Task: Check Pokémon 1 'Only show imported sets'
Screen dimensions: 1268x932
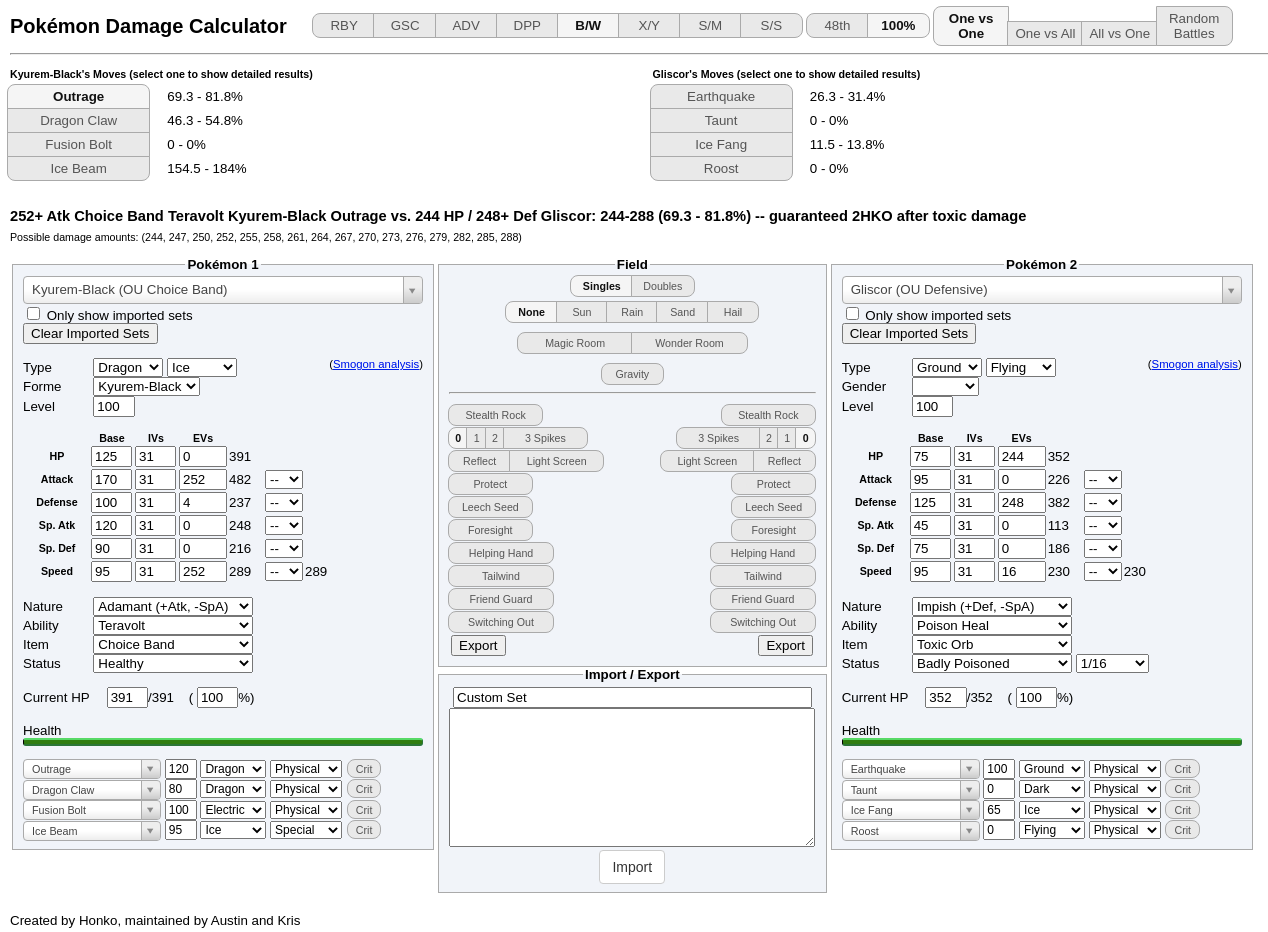Action: click(x=33, y=314)
